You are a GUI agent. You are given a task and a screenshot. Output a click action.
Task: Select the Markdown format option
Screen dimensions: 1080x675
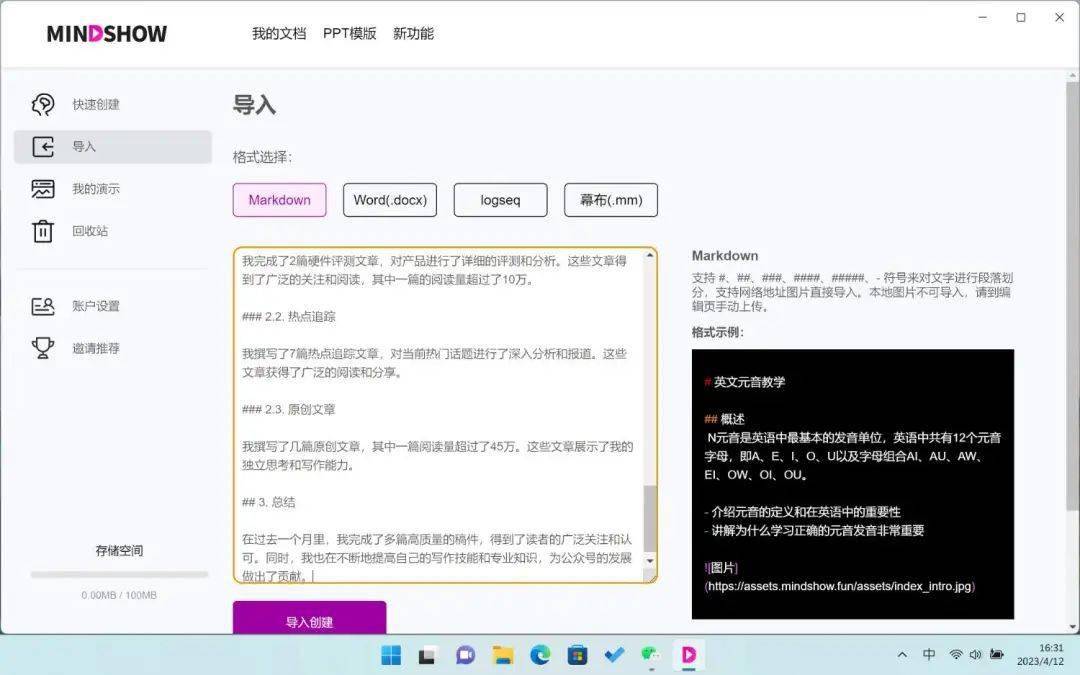(x=280, y=200)
